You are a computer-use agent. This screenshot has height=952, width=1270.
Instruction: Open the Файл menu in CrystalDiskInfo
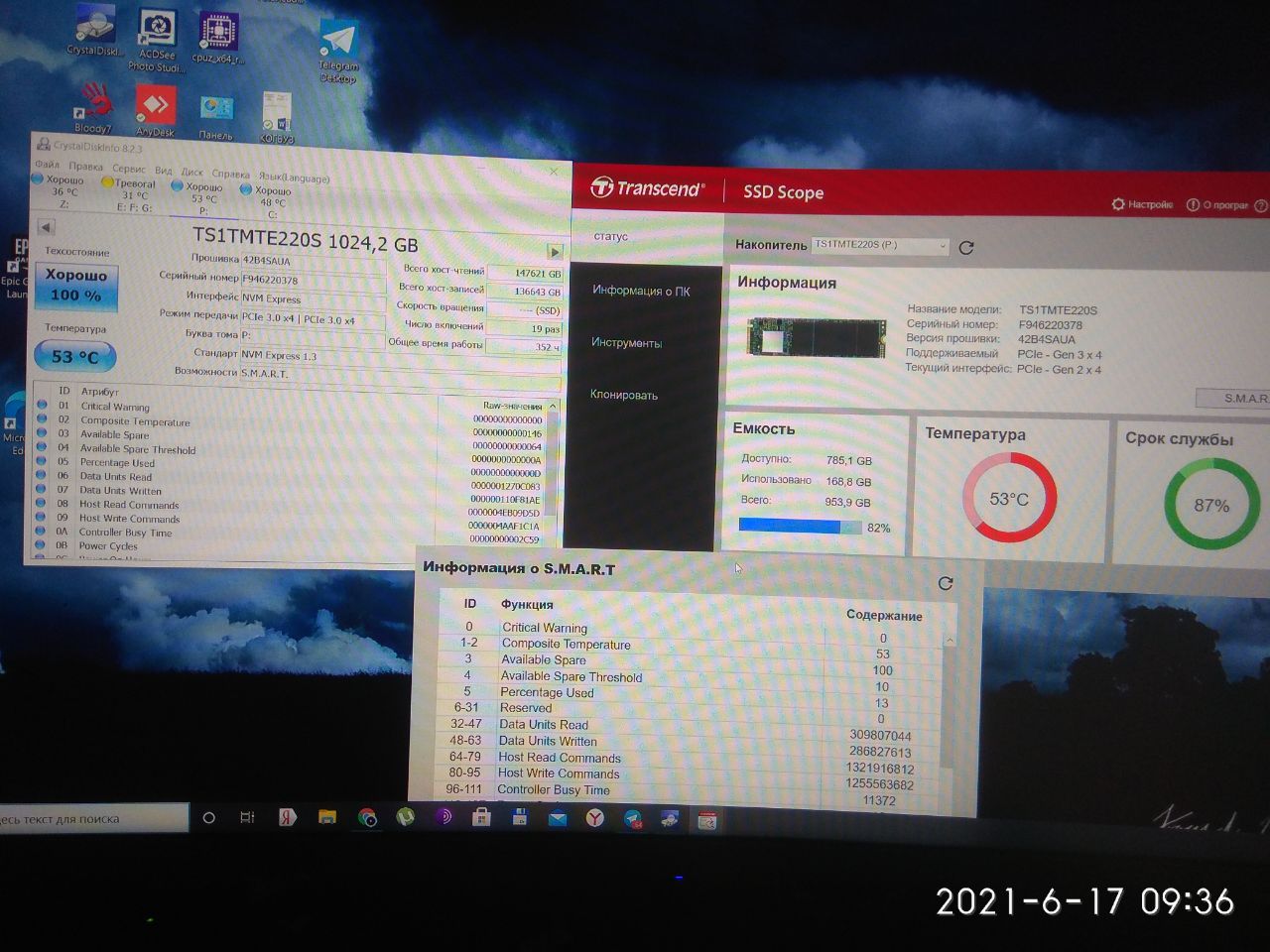[47, 165]
